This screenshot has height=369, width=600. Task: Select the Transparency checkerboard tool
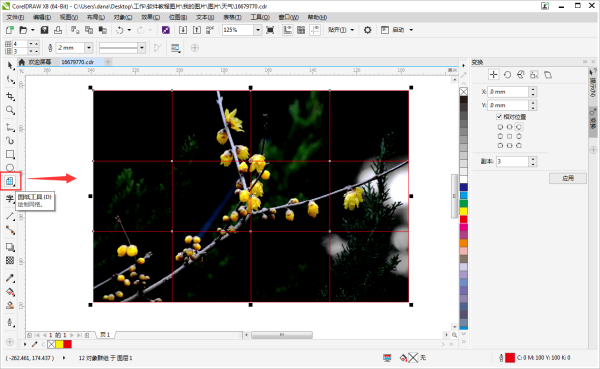tap(10, 260)
